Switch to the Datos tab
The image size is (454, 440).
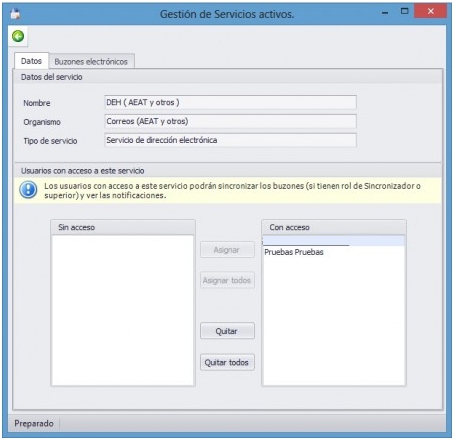click(x=31, y=61)
